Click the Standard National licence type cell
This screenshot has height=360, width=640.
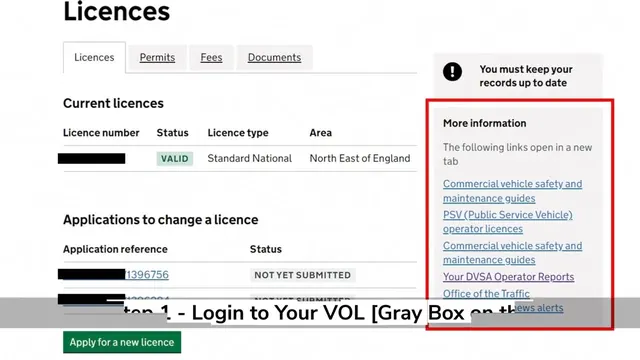249,158
